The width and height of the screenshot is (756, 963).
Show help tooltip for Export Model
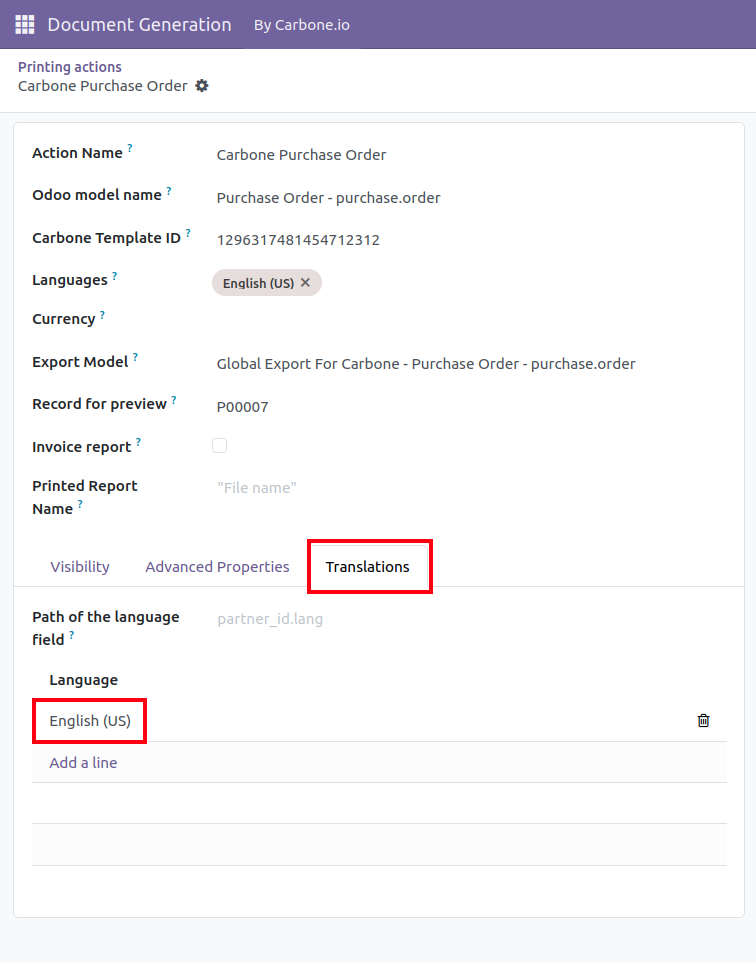(x=135, y=357)
